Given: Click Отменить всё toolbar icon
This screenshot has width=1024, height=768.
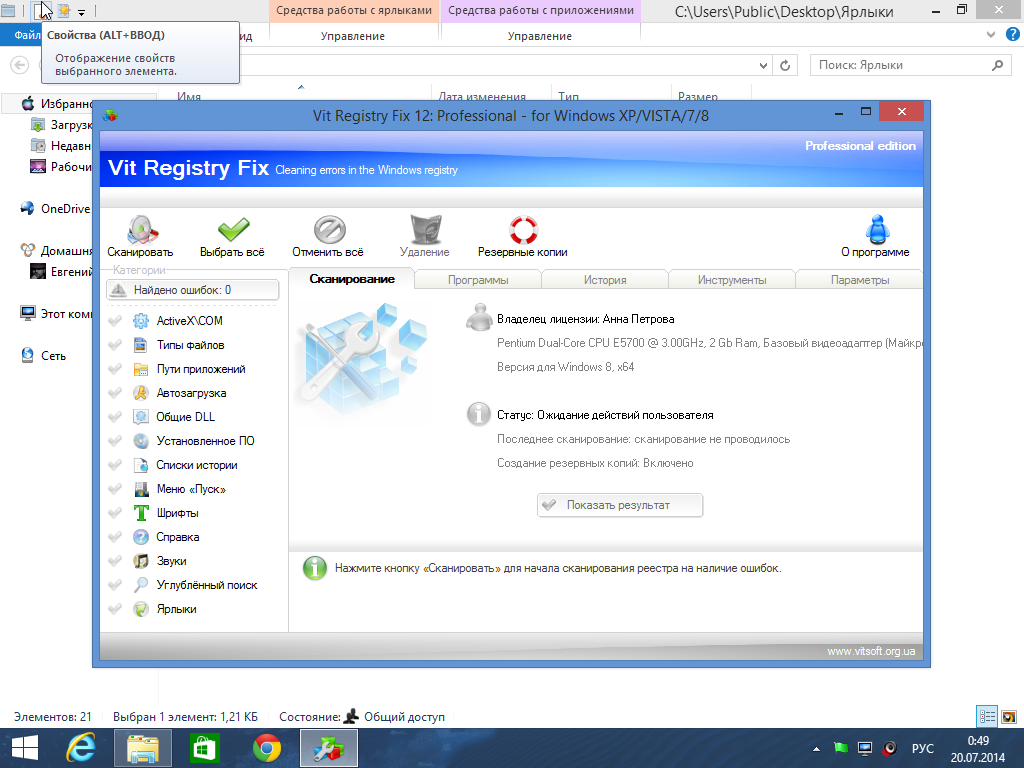Looking at the screenshot, I should tap(329, 230).
